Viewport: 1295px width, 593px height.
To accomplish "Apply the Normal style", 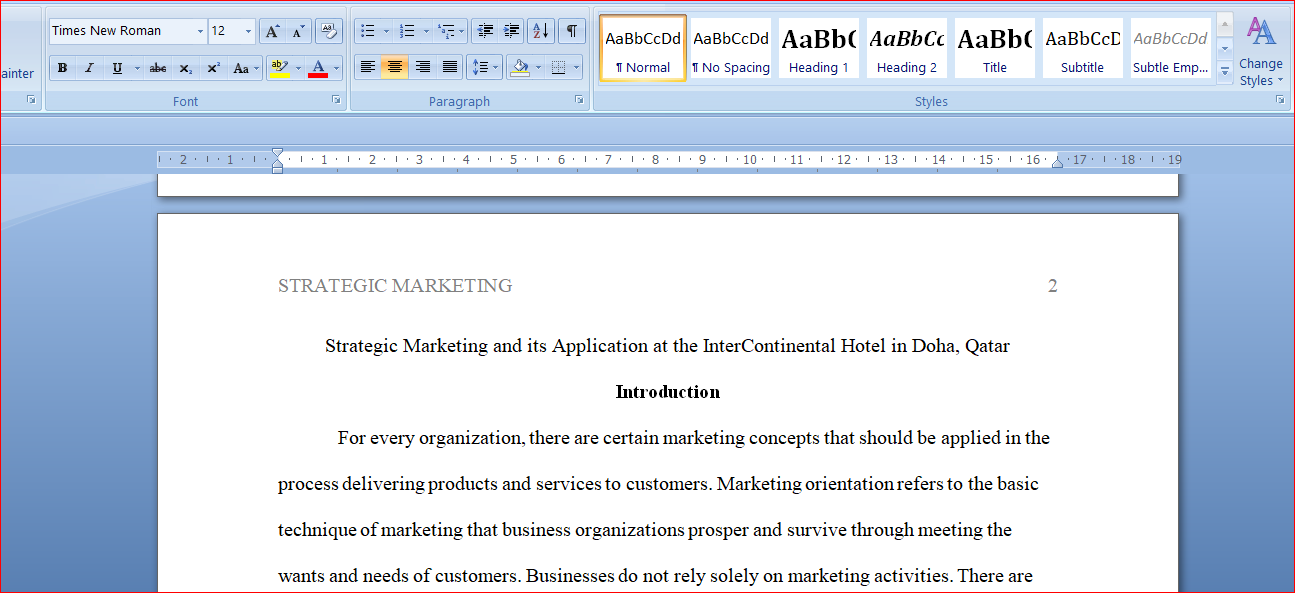I will [643, 48].
